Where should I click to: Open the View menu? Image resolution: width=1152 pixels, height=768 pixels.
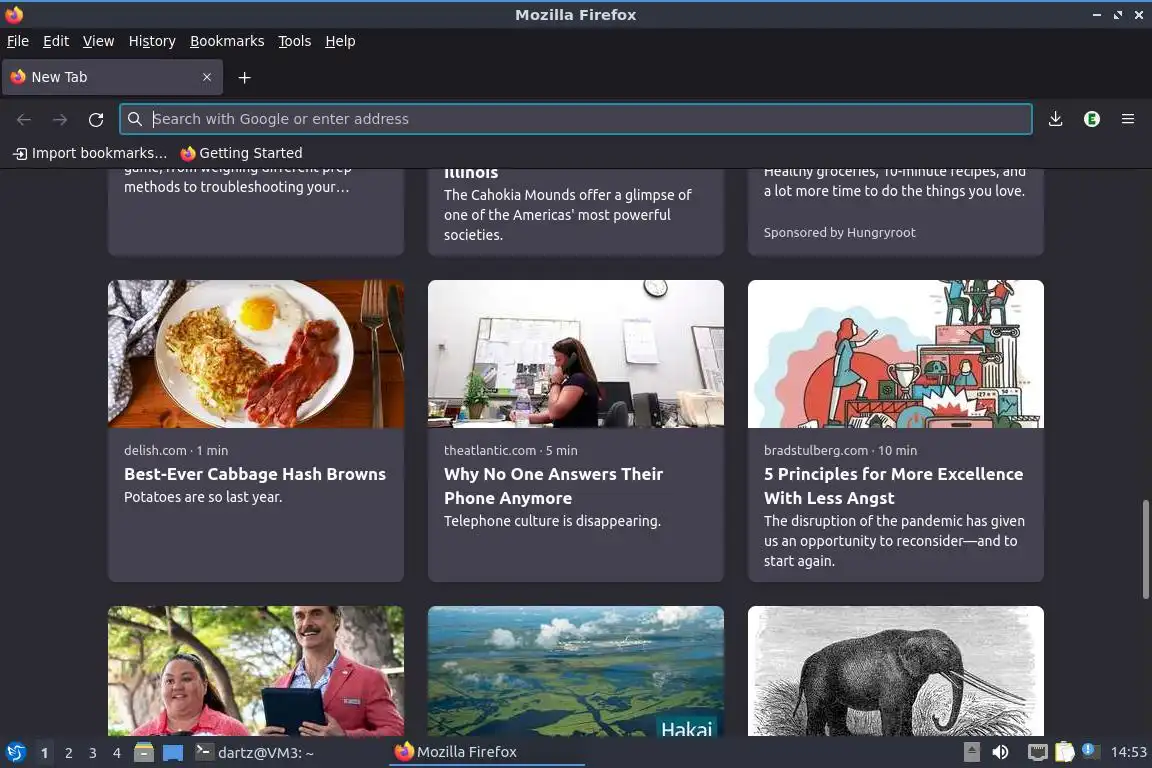coord(98,41)
